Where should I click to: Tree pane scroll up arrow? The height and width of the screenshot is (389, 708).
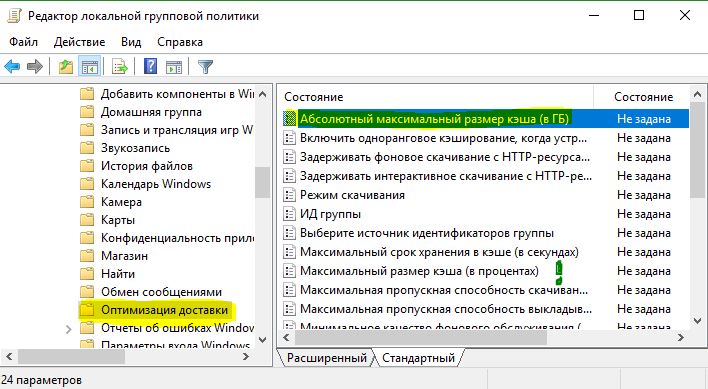263,94
